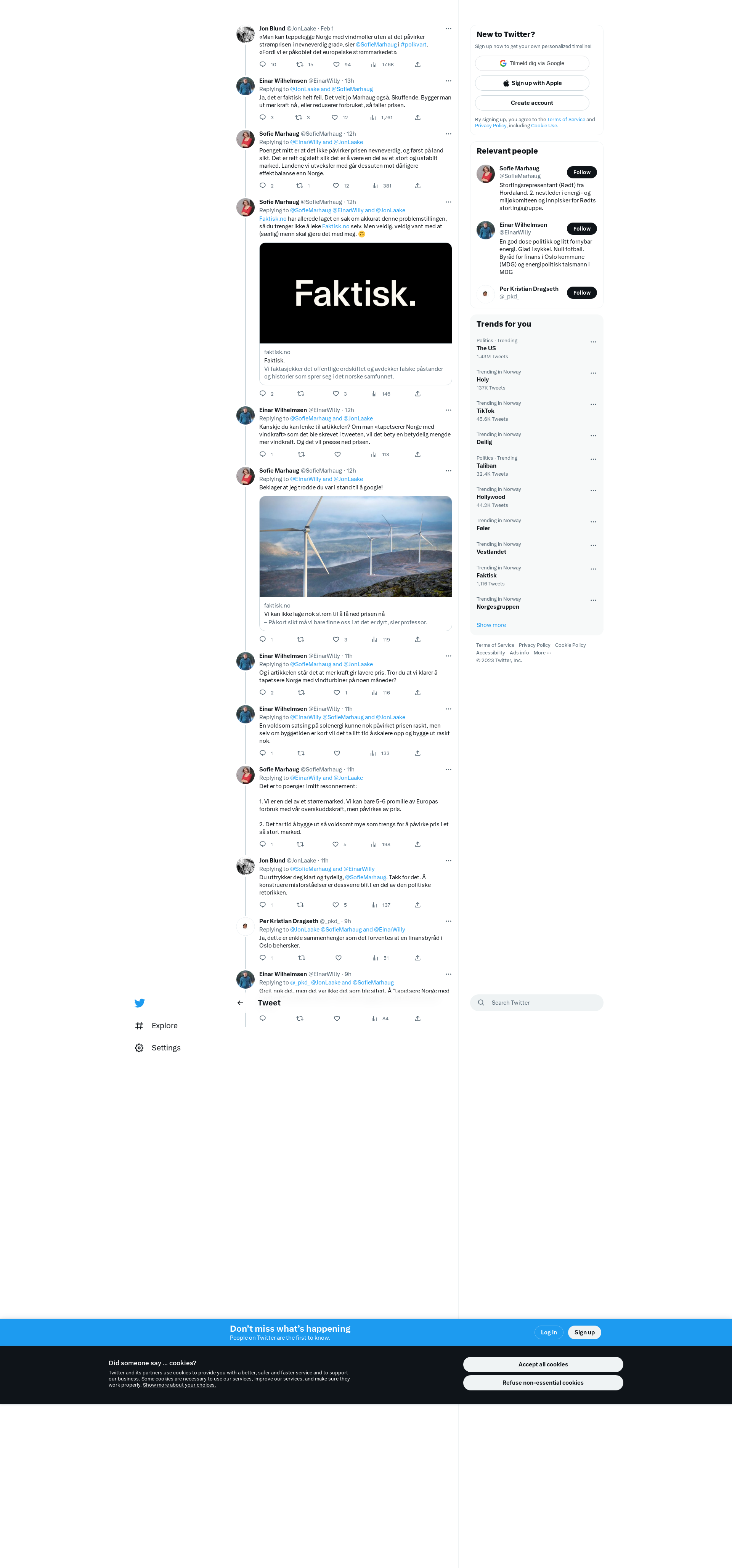732x1568 pixels.
Task: Like Per Kristian Dragseth's 9h reply
Action: pos(339,958)
